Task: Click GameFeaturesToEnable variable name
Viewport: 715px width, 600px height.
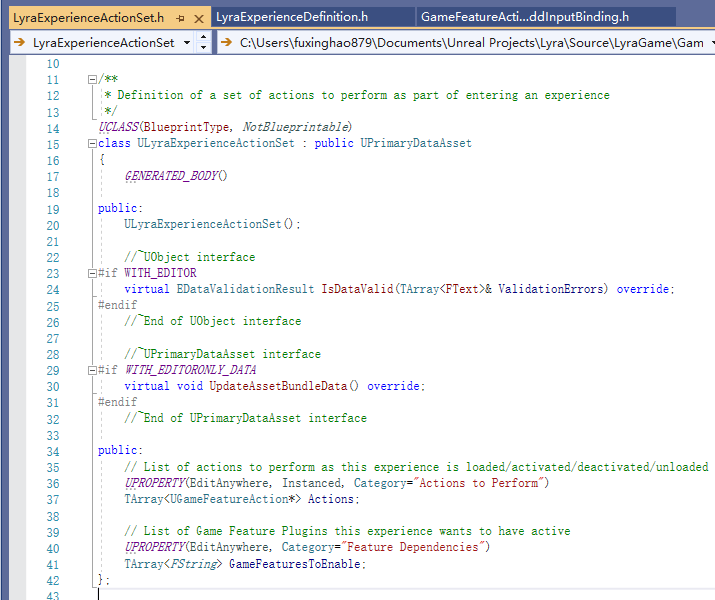Action: pyautogui.click(x=295, y=564)
